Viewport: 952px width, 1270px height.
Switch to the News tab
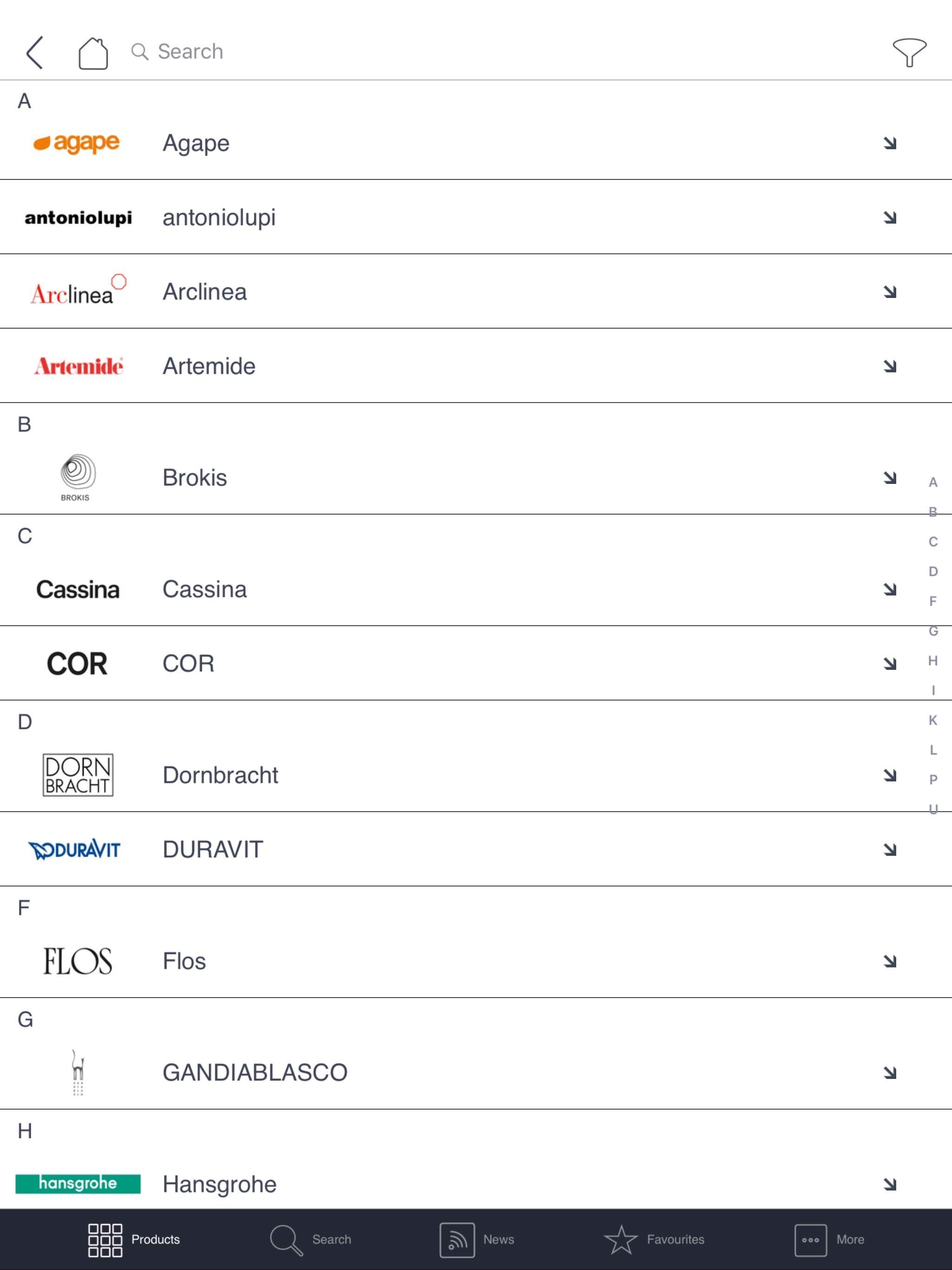coord(476,1240)
